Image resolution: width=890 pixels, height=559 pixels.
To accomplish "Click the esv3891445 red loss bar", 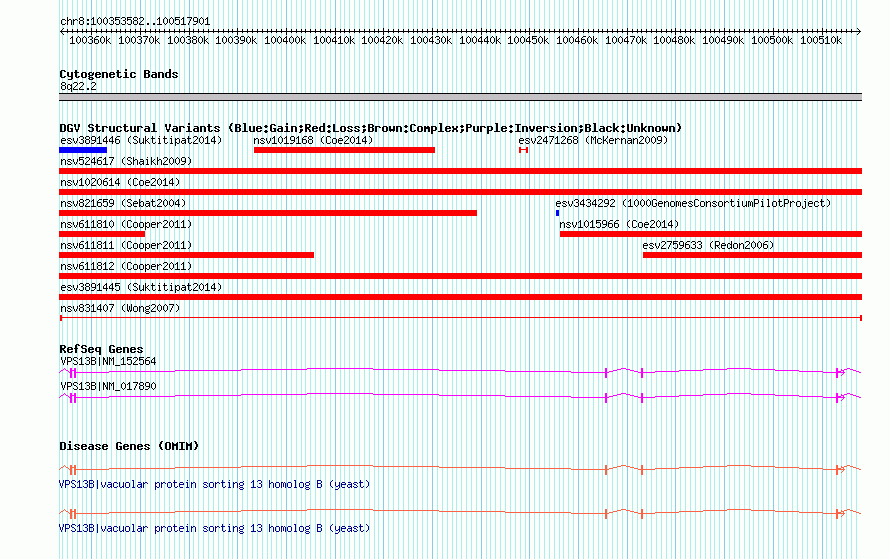I will pyautogui.click(x=460, y=297).
